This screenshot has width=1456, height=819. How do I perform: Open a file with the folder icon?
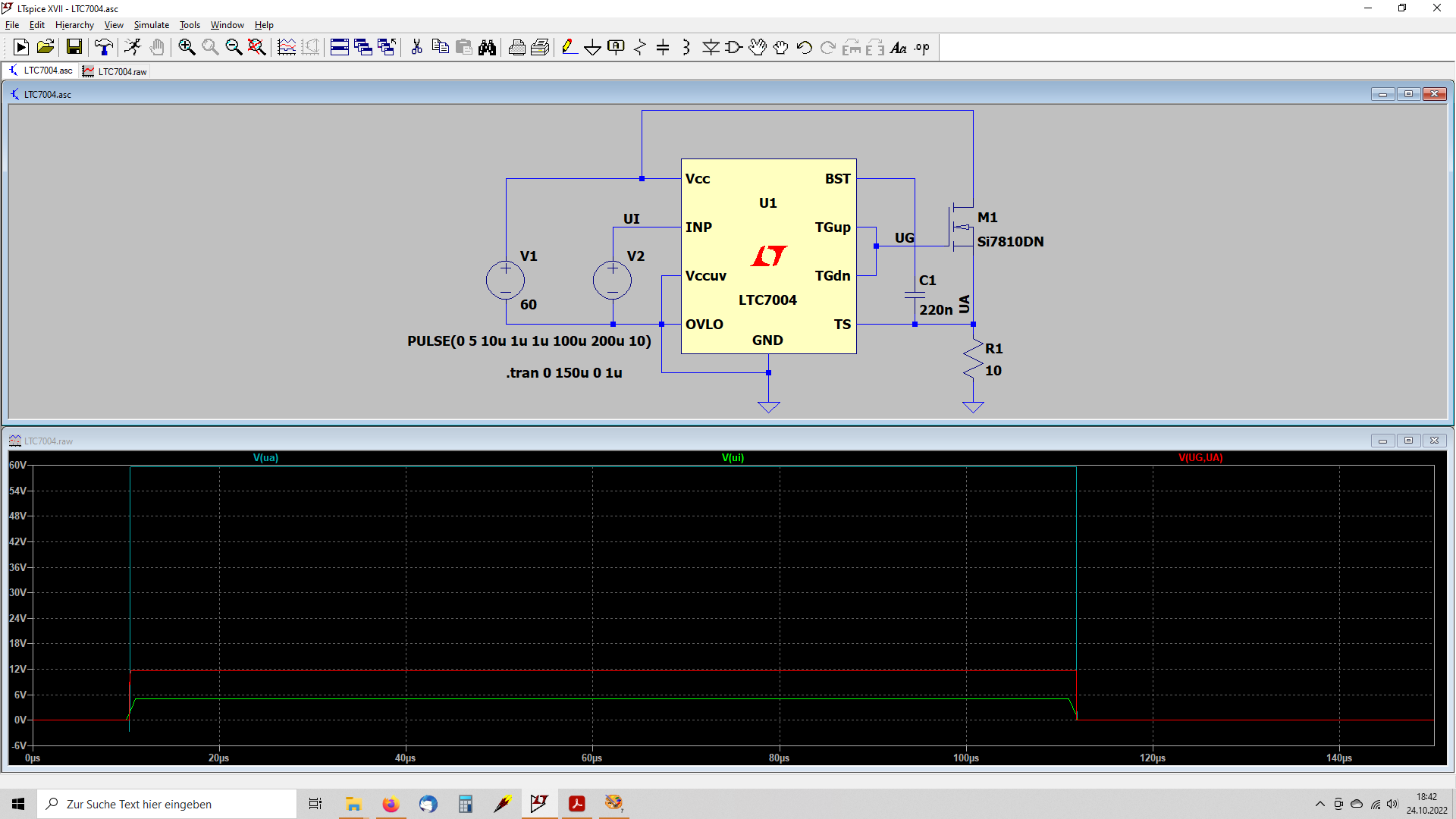click(45, 48)
